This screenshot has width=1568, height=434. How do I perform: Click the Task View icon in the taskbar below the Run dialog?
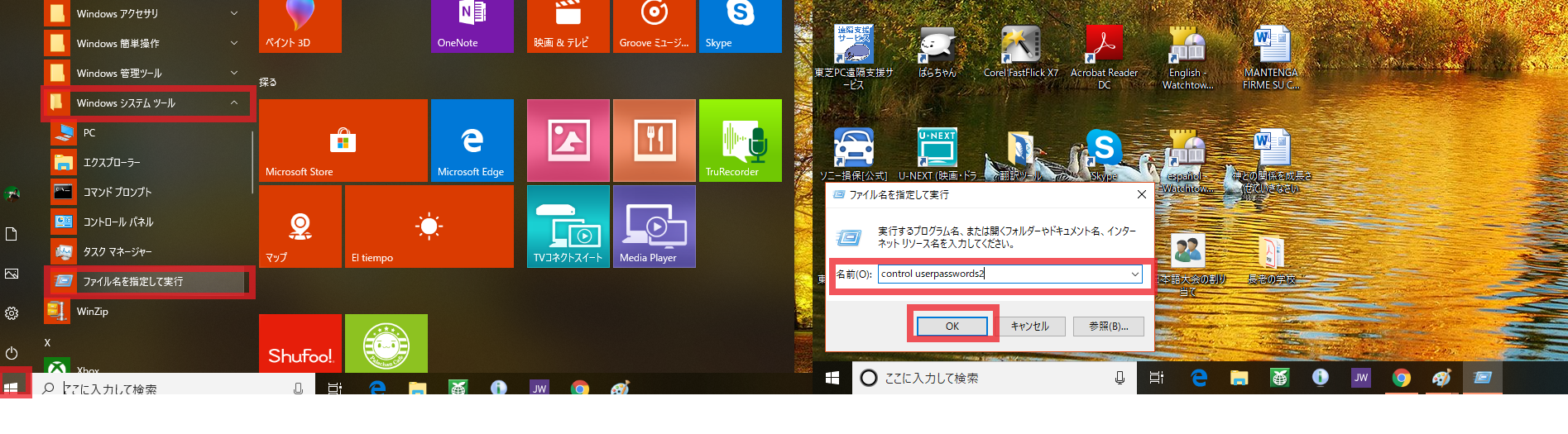pyautogui.click(x=1157, y=378)
